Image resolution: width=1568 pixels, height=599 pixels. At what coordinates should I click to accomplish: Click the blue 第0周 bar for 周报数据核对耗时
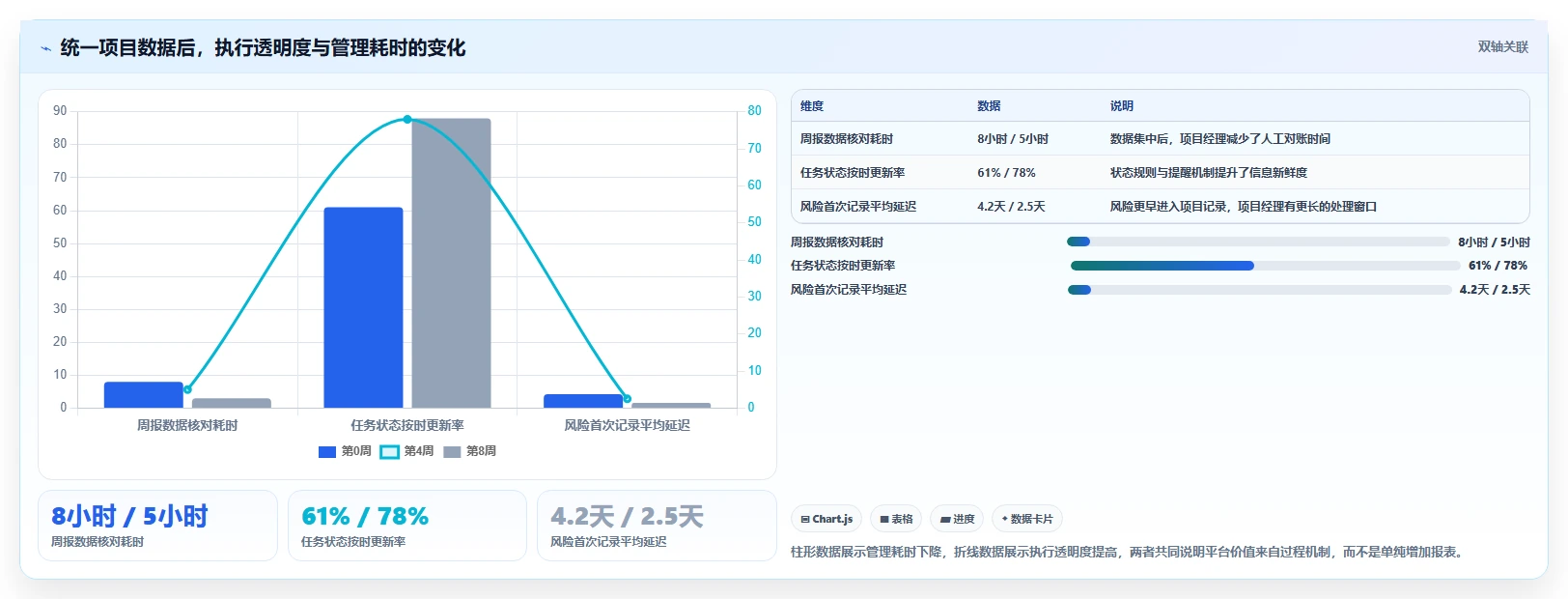click(x=143, y=395)
